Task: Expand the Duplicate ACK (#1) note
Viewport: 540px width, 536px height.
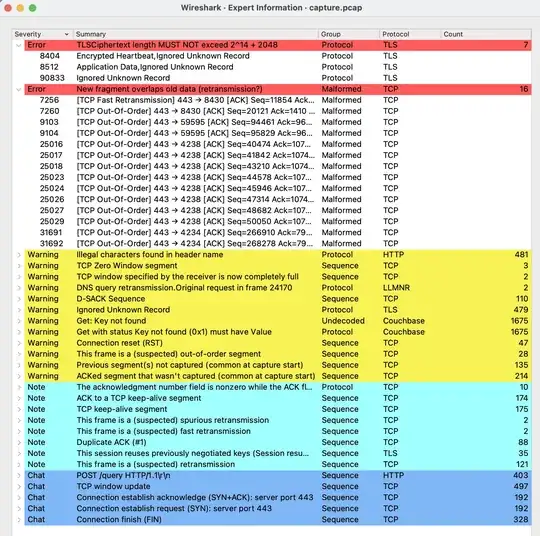Action: [x=19, y=442]
